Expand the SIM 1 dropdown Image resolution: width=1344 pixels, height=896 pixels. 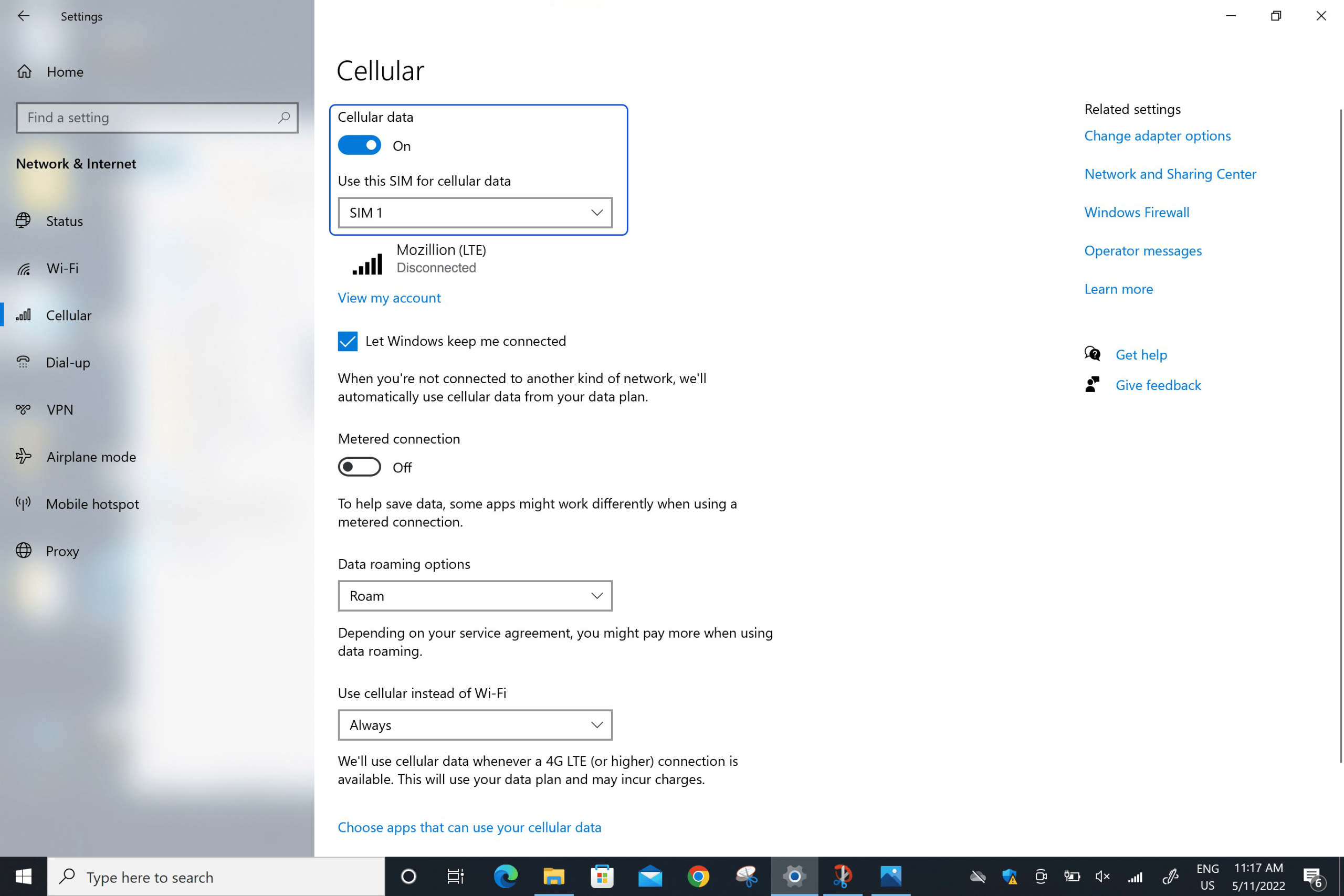[x=475, y=213]
